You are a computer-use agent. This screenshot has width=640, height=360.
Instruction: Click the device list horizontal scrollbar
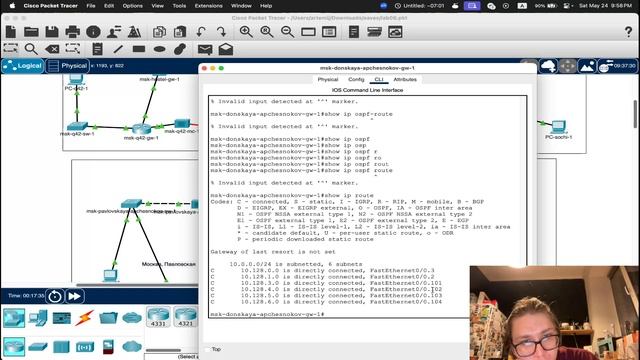(163, 350)
